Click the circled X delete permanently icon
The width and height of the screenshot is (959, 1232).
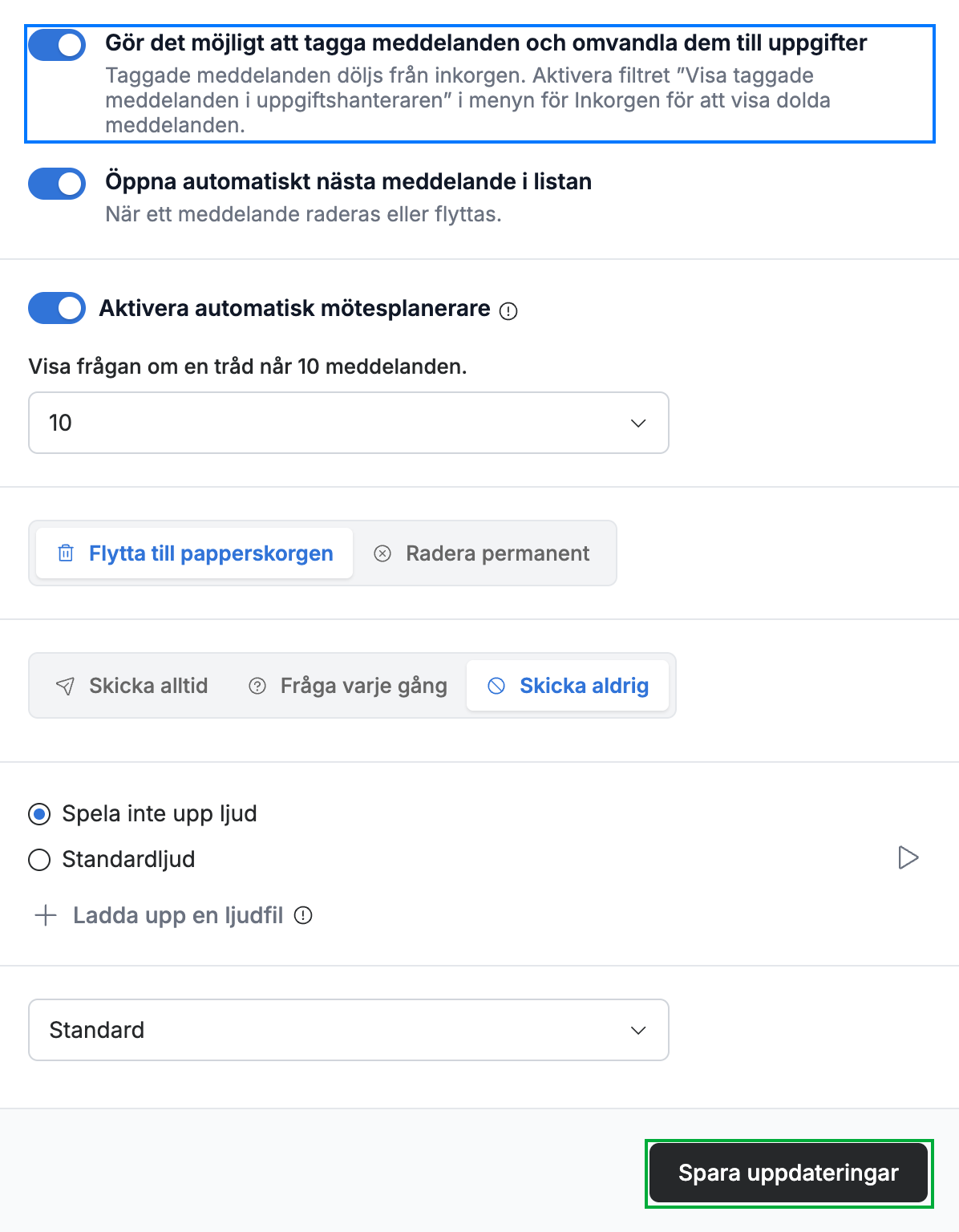tap(382, 553)
